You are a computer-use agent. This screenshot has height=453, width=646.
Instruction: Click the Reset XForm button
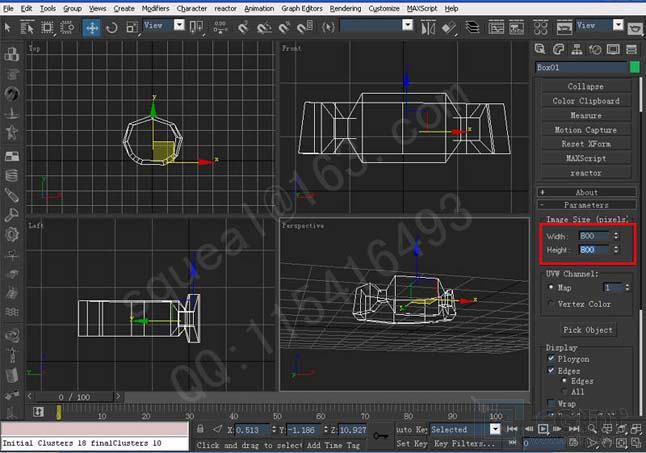click(585, 144)
